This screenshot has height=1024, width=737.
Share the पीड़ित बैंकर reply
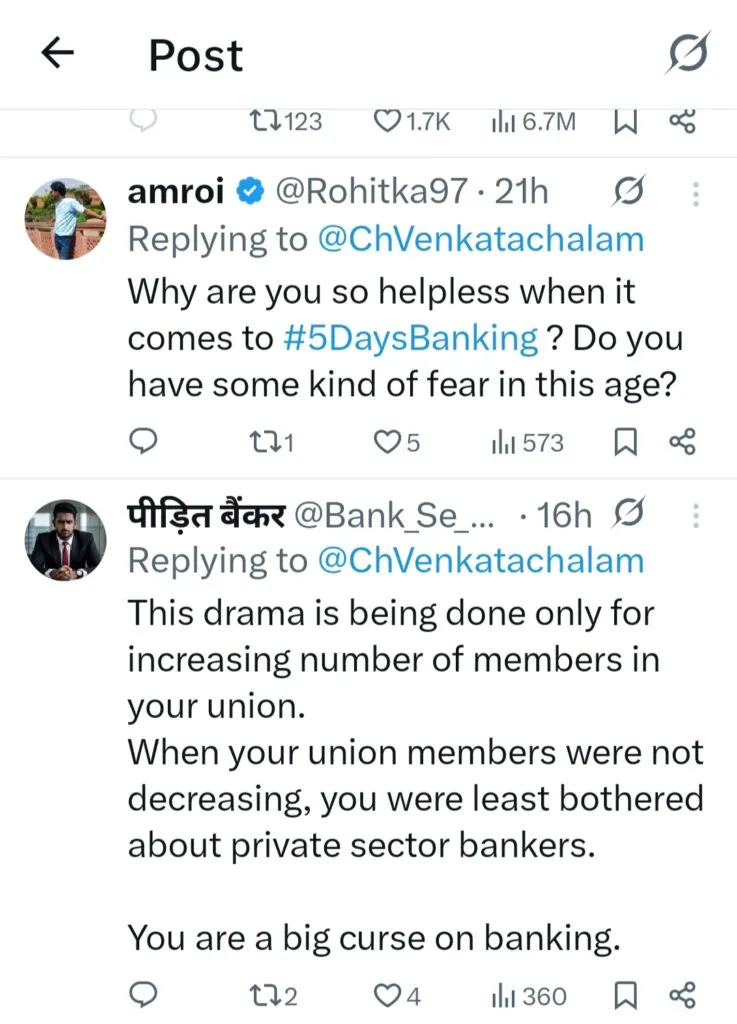[681, 996]
